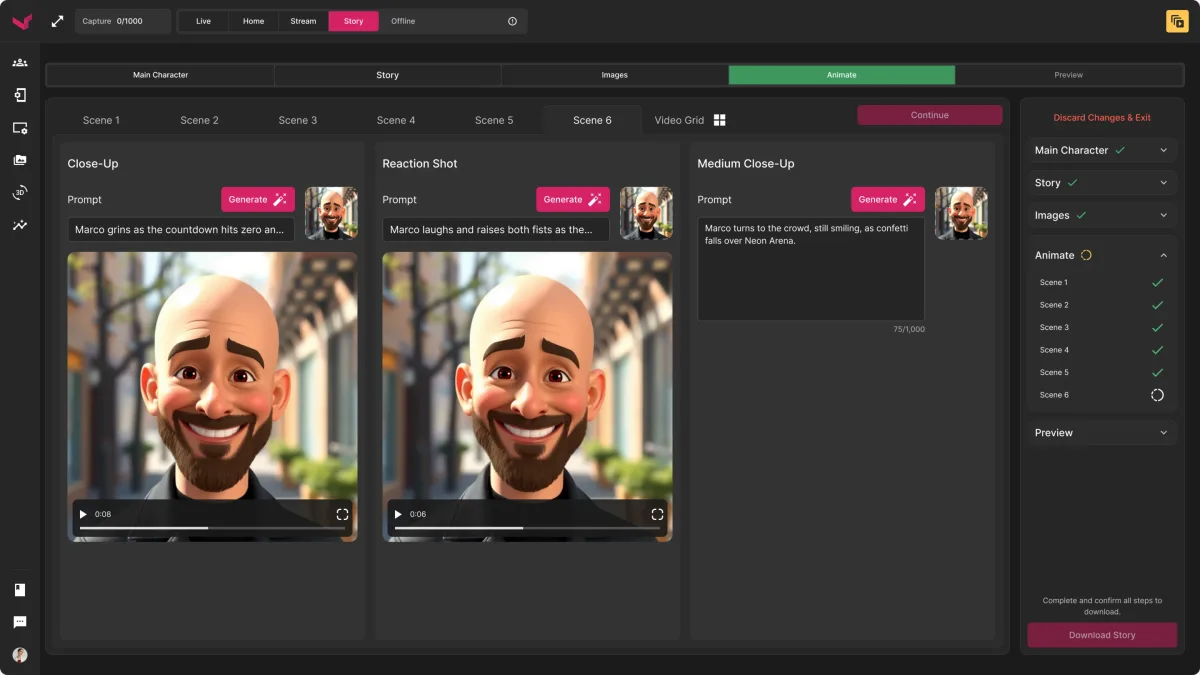
Task: Generate the Close-Up video
Action: click(x=258, y=199)
